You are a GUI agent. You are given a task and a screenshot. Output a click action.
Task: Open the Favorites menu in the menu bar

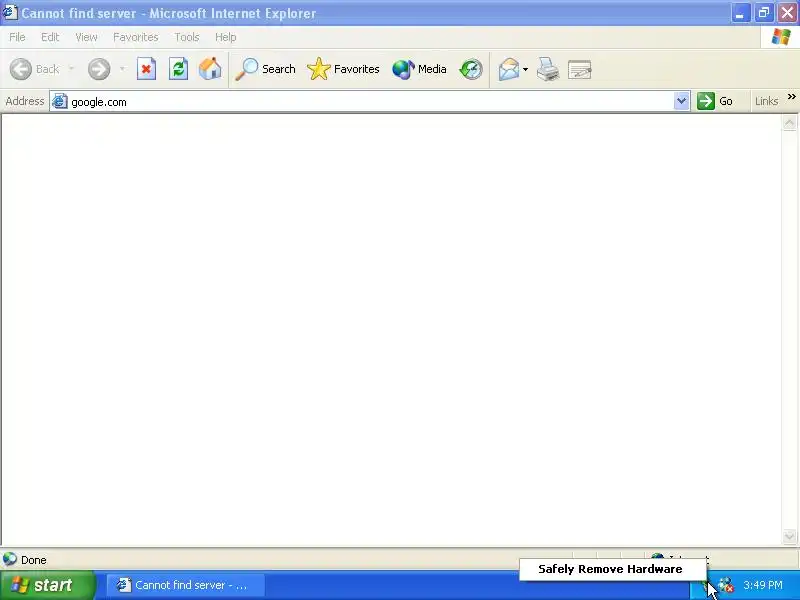coord(136,37)
